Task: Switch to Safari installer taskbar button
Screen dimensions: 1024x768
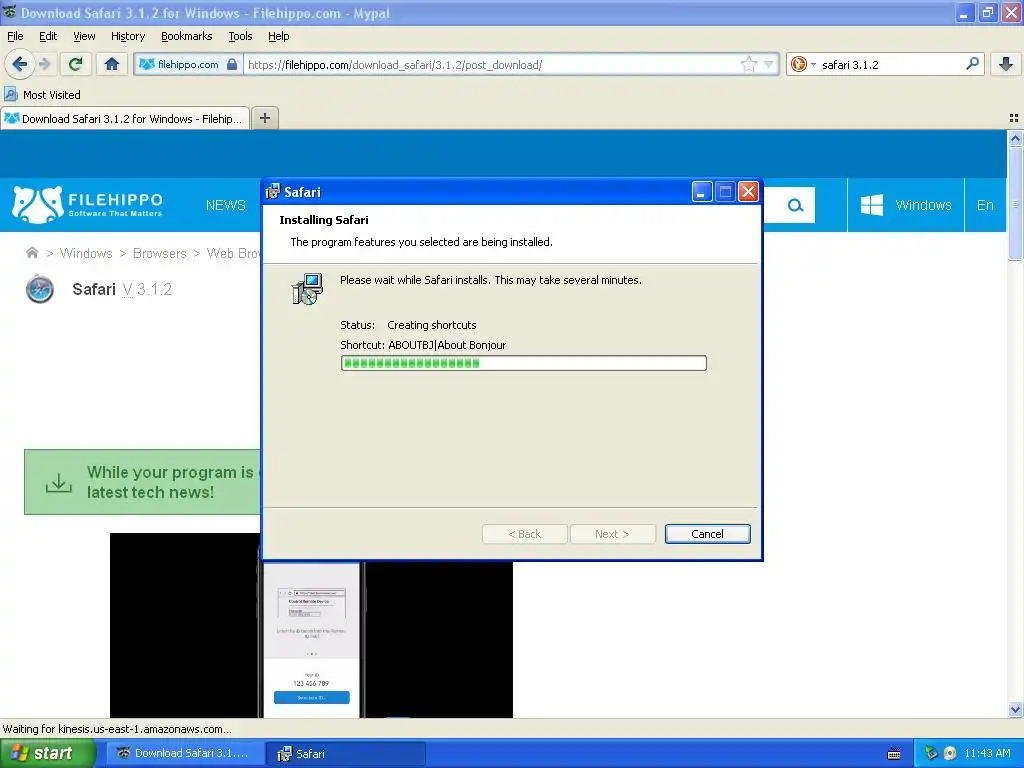Action: click(346, 754)
